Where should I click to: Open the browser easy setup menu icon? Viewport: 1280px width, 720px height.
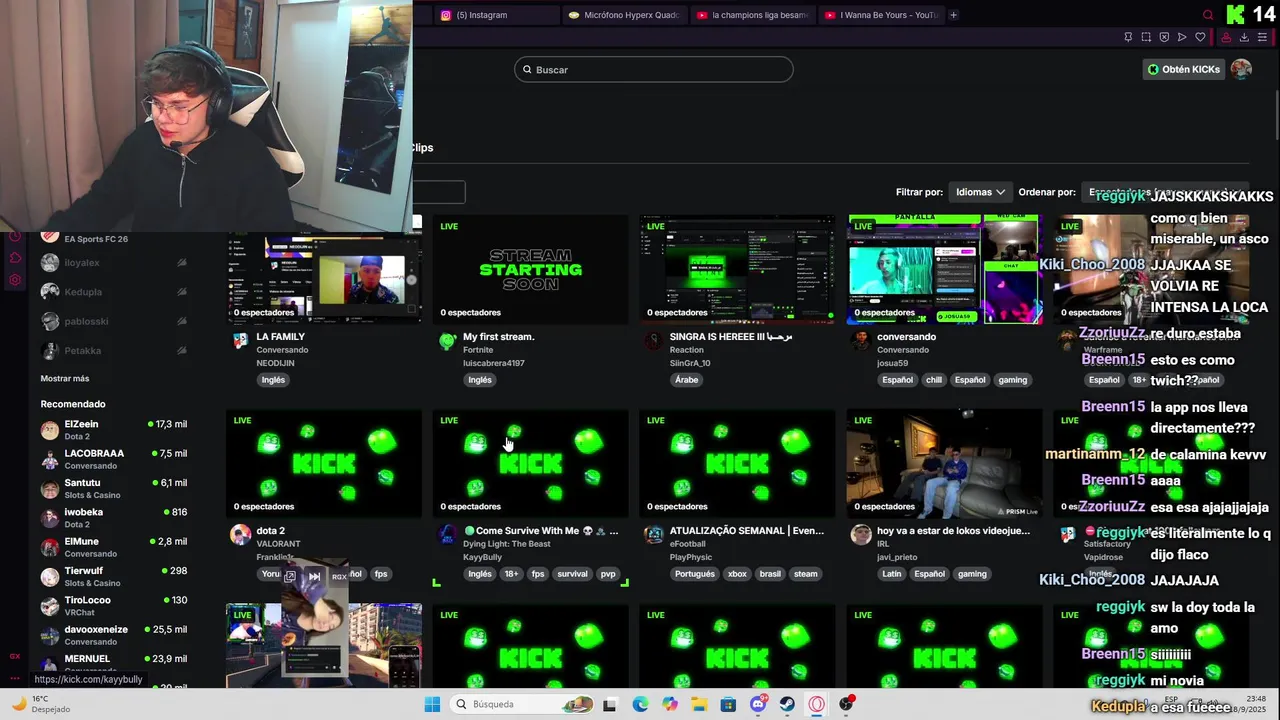(x=1262, y=37)
